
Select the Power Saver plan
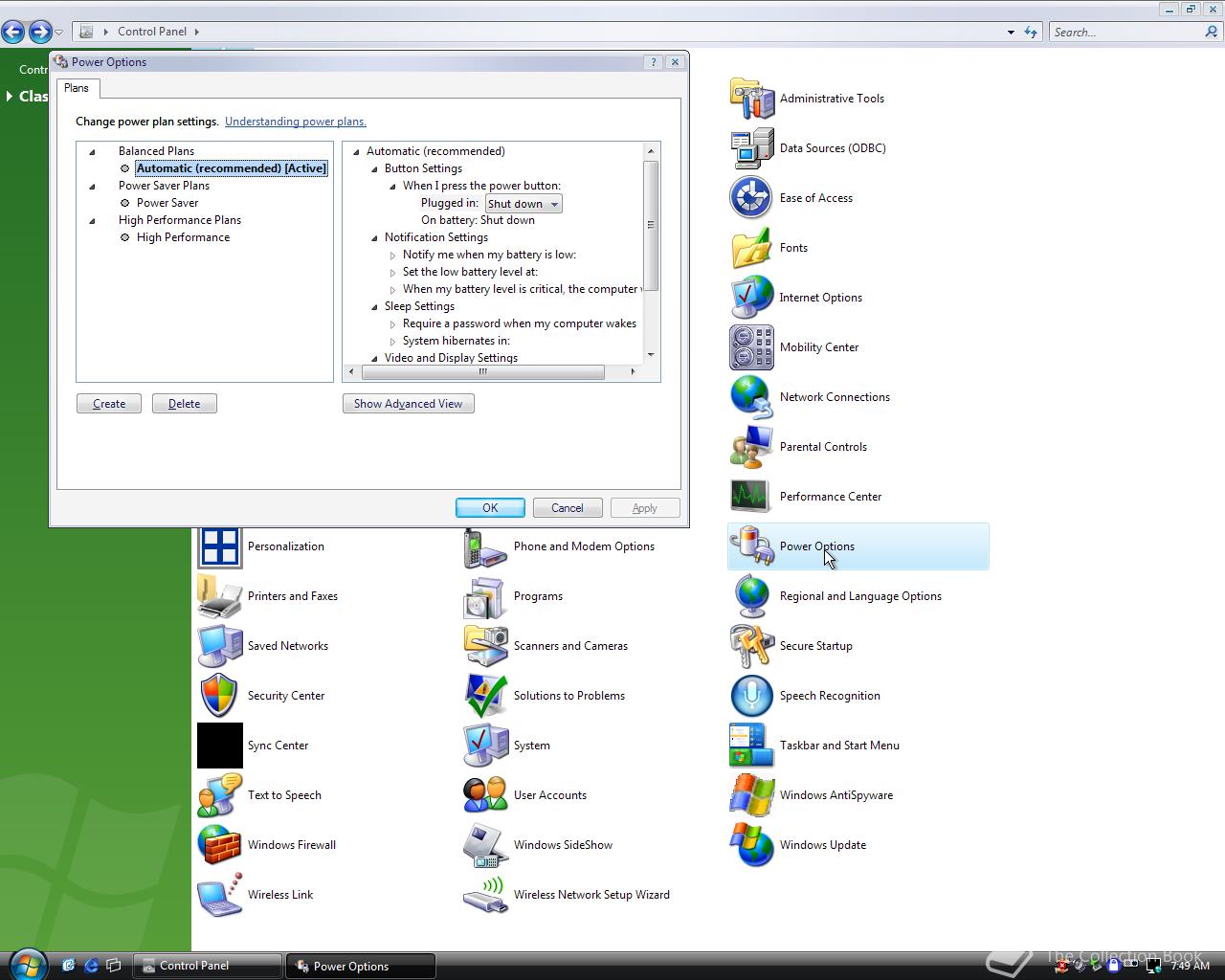[167, 203]
